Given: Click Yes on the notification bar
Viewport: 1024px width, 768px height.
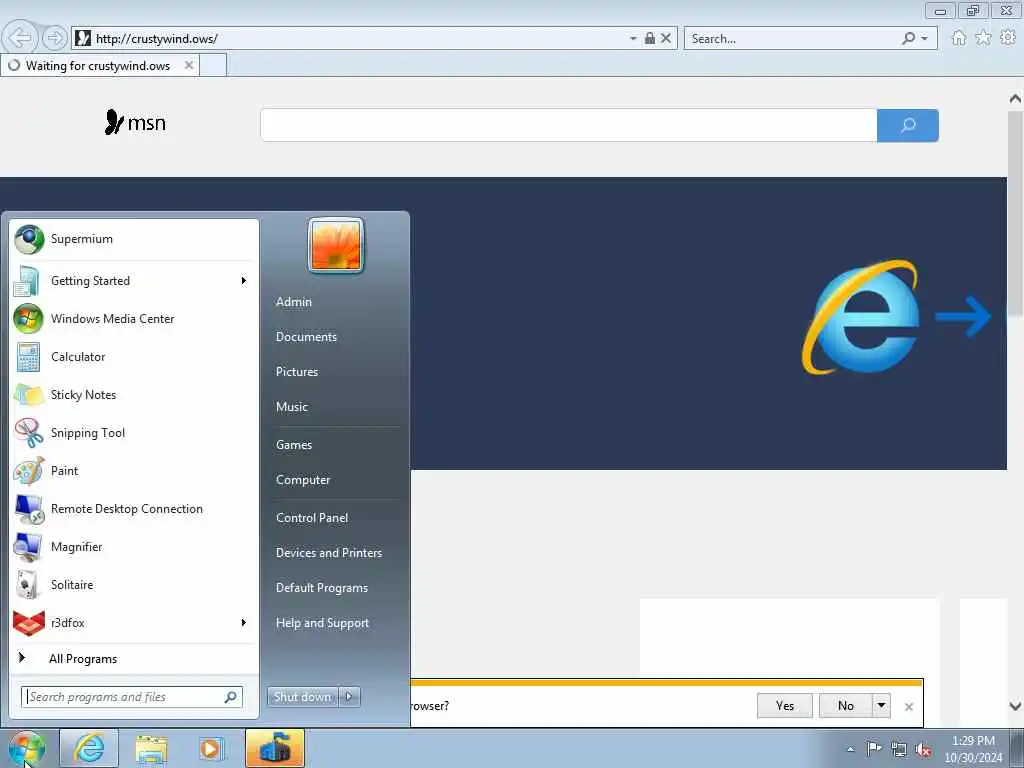Looking at the screenshot, I should point(785,705).
